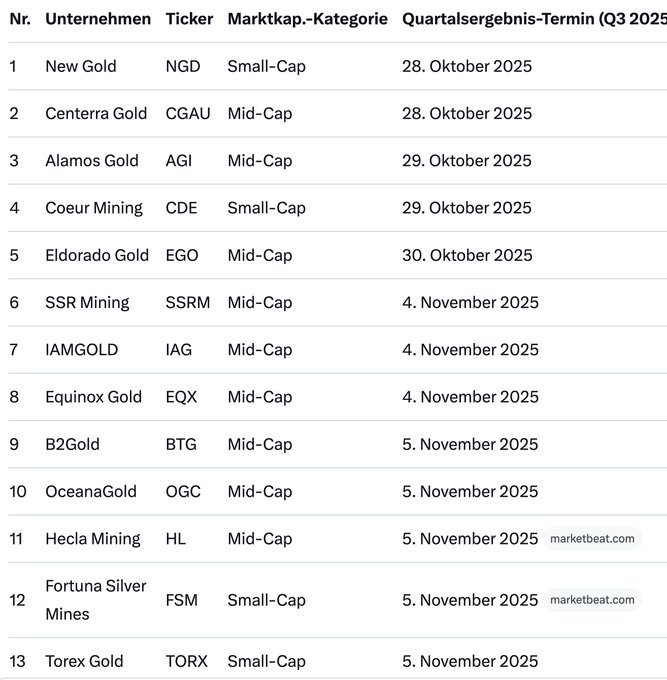667x680 pixels.
Task: Click the CGAU ticker cell
Action: point(188,114)
